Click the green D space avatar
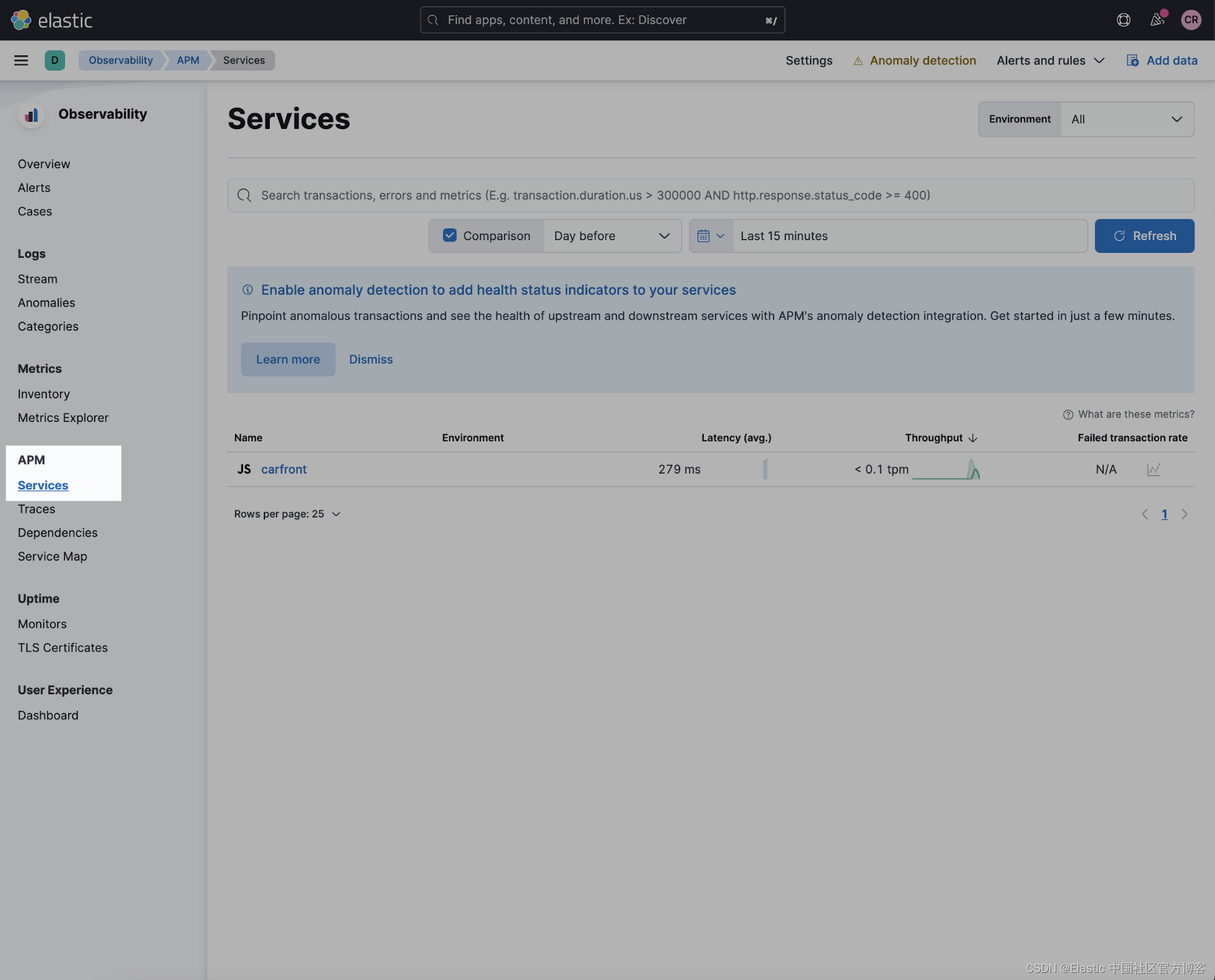The image size is (1215, 980). coord(55,60)
